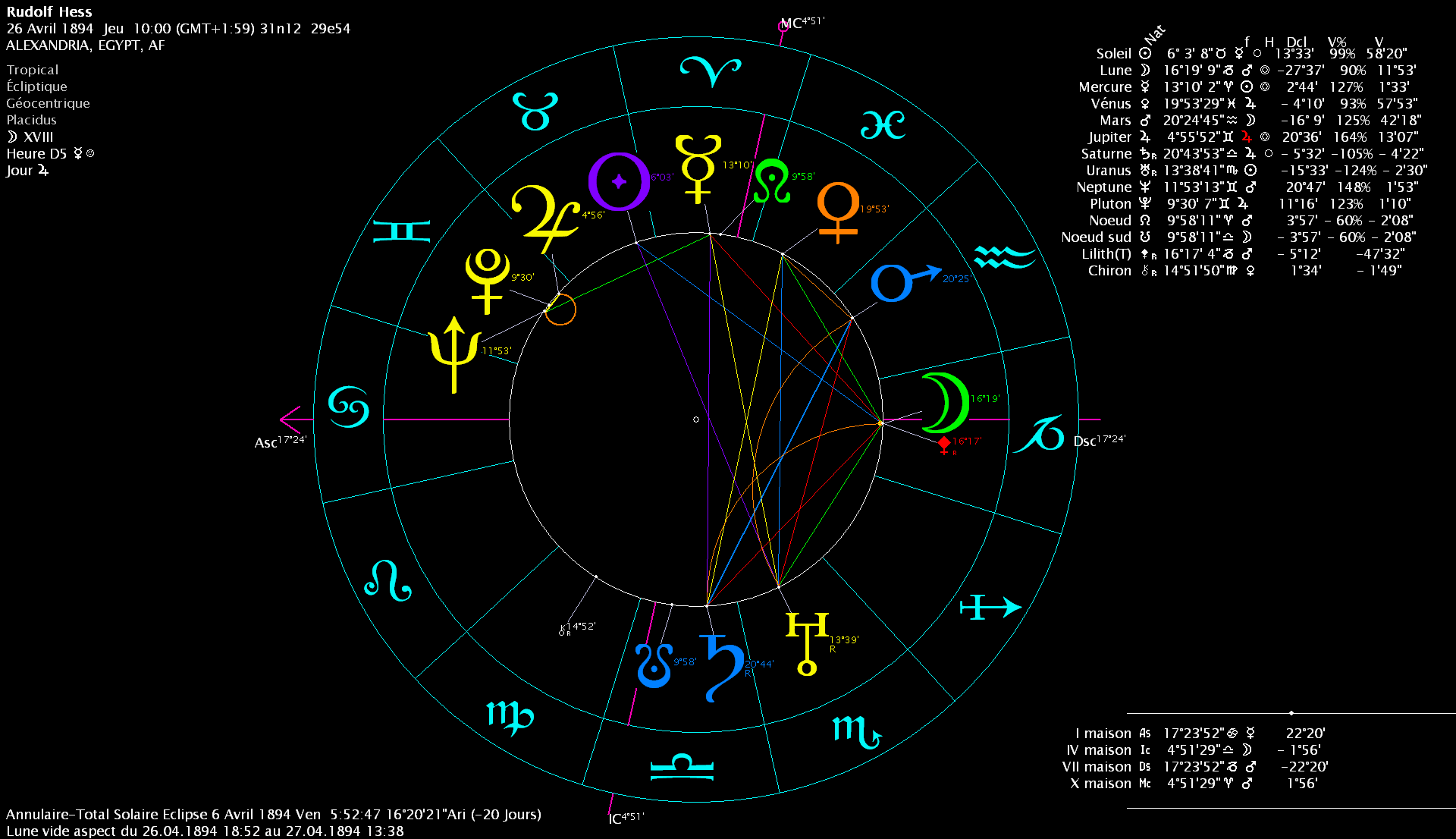Click the Pluton row in the positions table
The image size is (1456, 839).
1250,203
